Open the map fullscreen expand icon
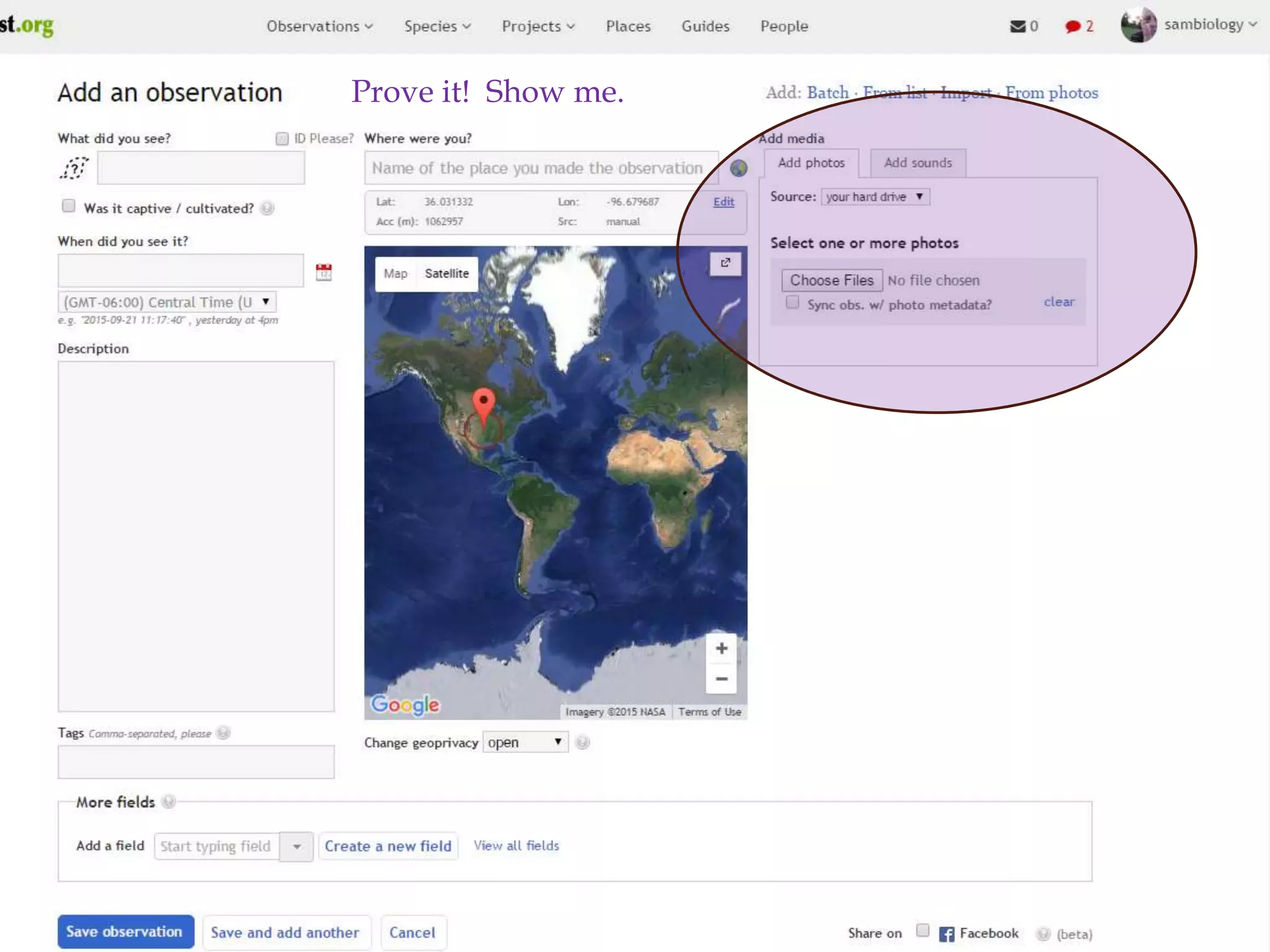The image size is (1270, 952). click(x=725, y=263)
